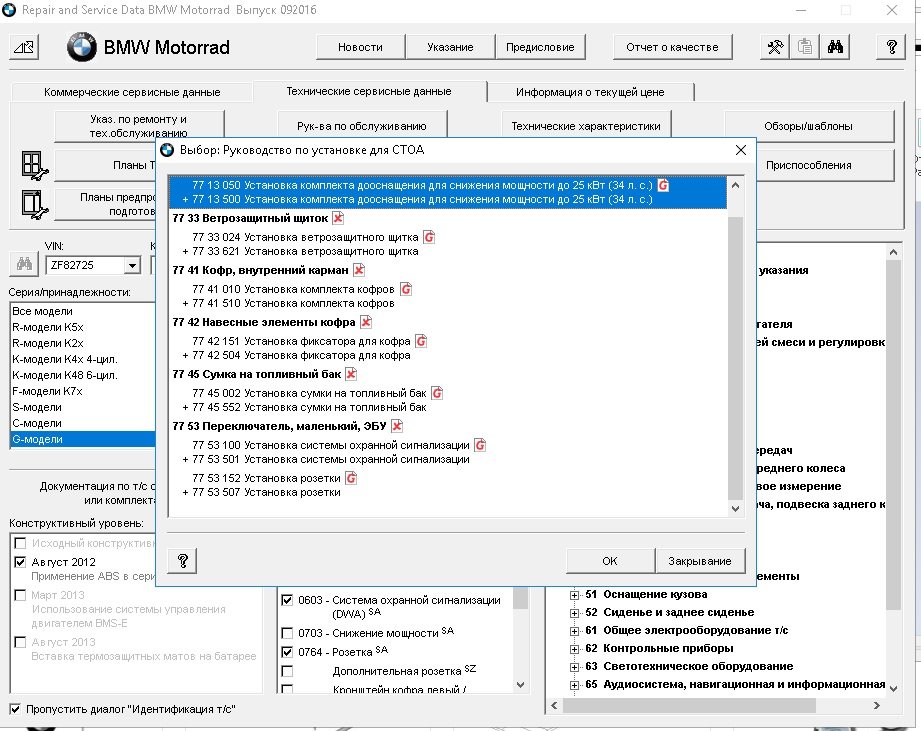Click the binoculars icon in top toolbar
Viewport: 921px width, 731px height.
836,47
